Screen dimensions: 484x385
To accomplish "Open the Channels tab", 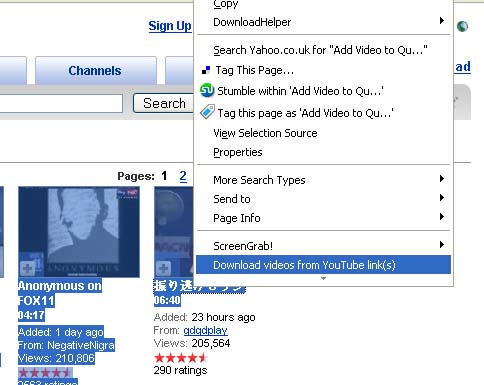I will point(95,71).
